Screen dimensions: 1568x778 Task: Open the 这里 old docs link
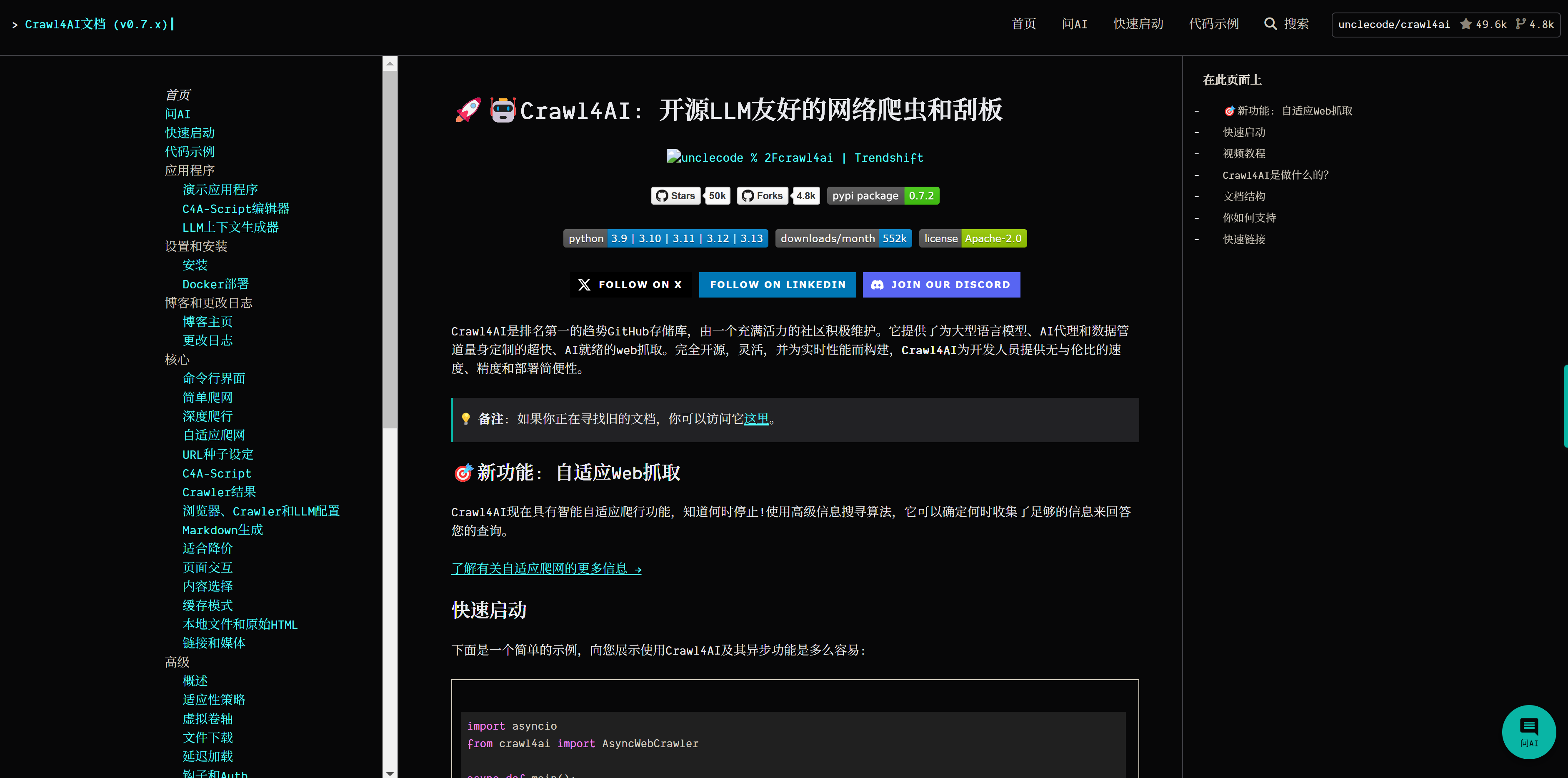(756, 419)
